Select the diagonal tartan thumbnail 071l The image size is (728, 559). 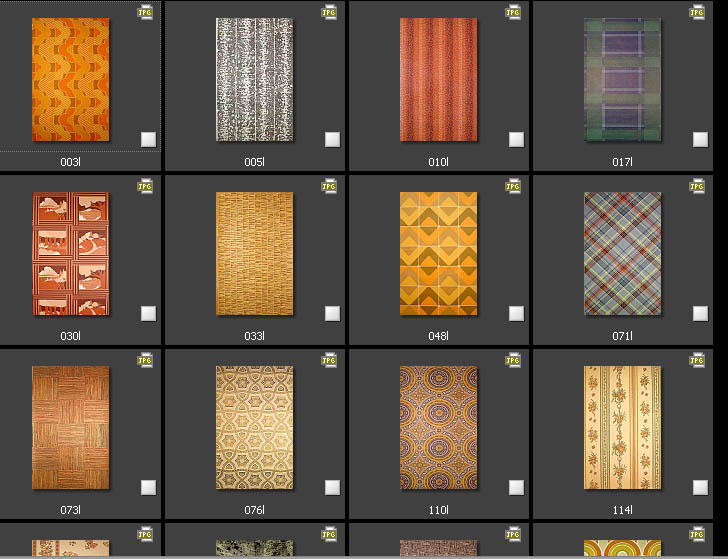point(622,254)
